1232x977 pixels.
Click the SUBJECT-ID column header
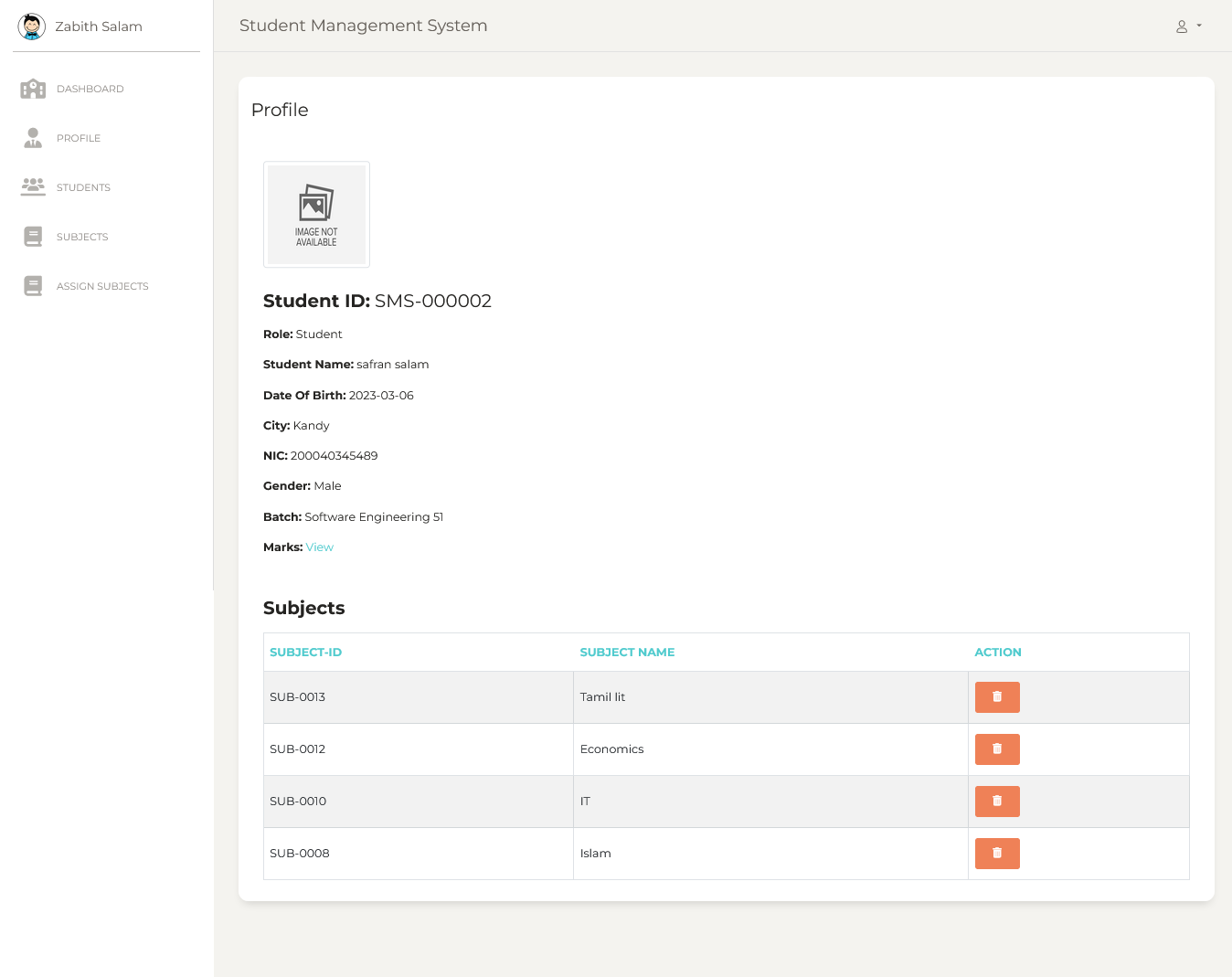pyautogui.click(x=305, y=652)
